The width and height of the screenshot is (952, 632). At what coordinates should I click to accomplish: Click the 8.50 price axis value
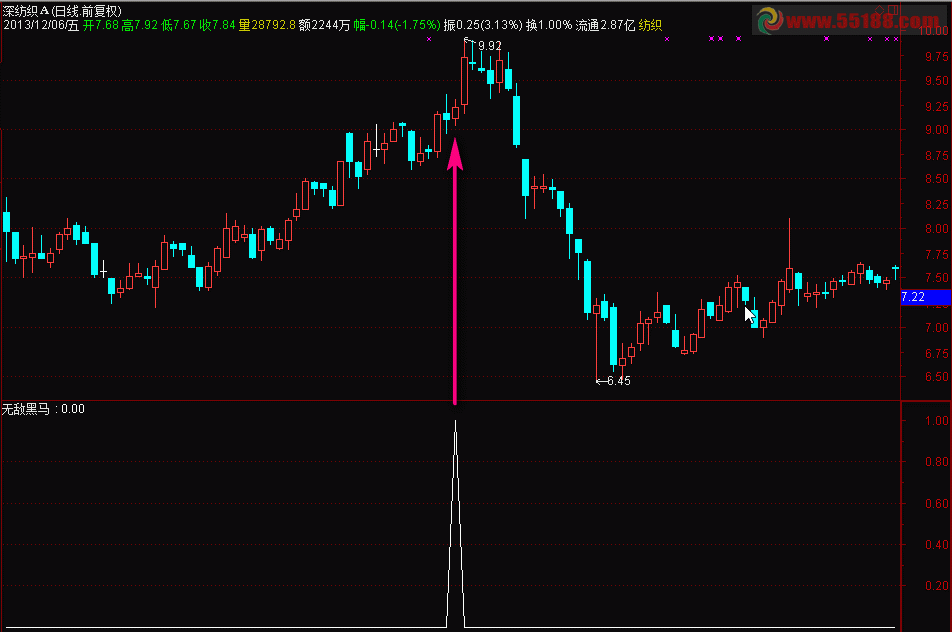(937, 179)
